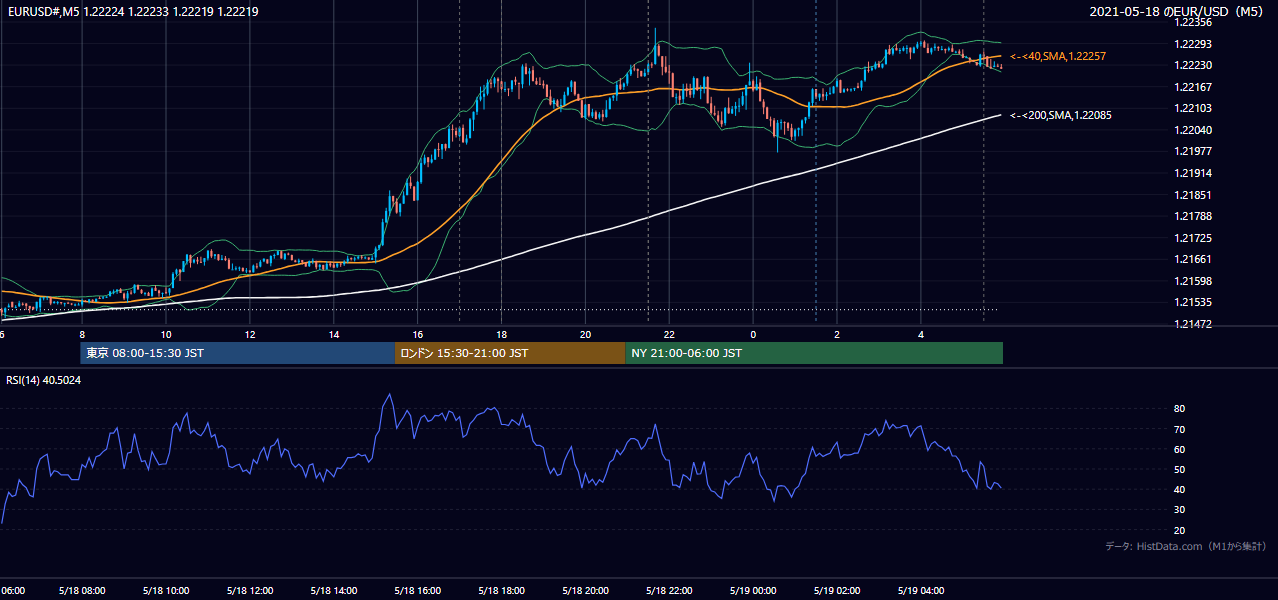Click price level 1.21977 on the axis
Screen dimensions: 1278x600
tap(1193, 151)
